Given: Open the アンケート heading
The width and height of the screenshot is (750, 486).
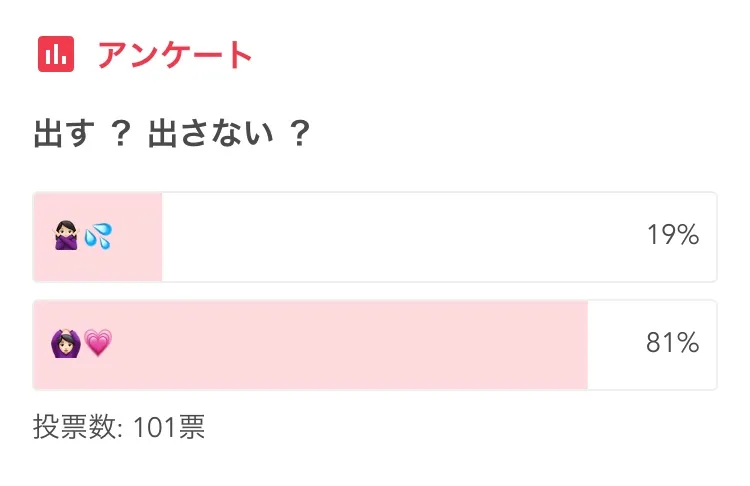Looking at the screenshot, I should 174,55.
